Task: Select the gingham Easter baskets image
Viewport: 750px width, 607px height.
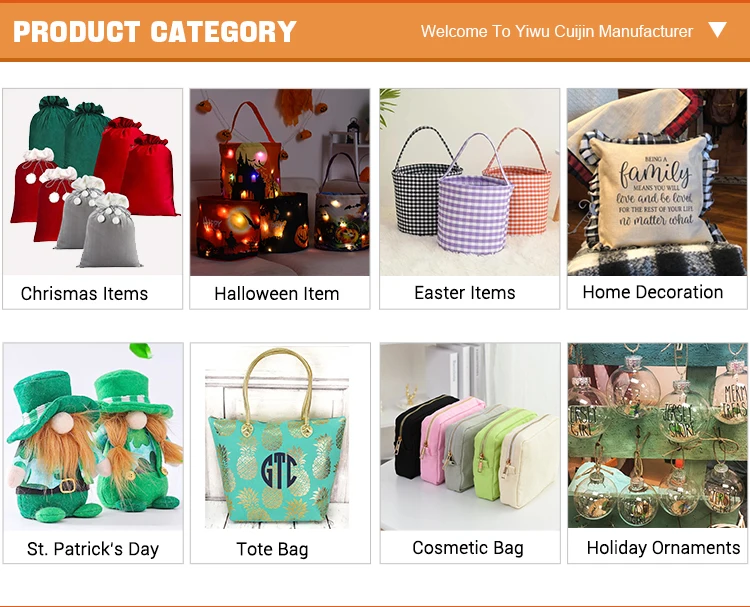Action: 470,182
